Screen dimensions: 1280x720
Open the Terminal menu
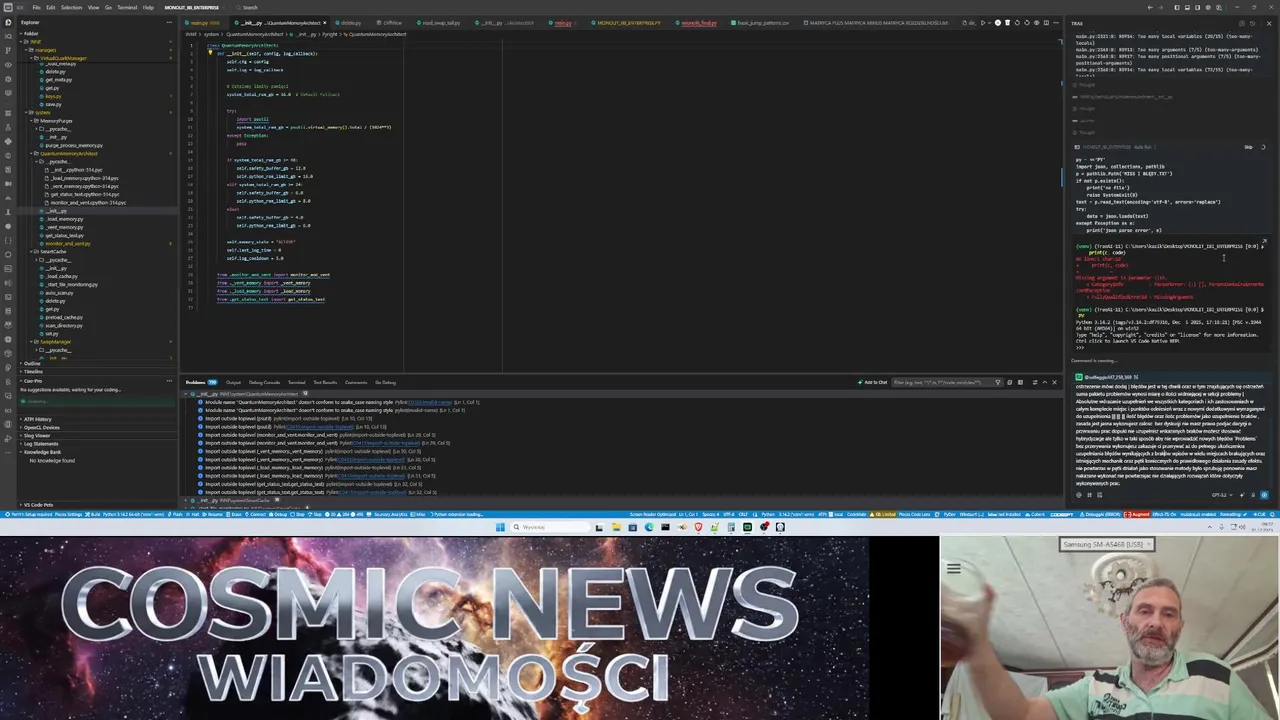[127, 7]
